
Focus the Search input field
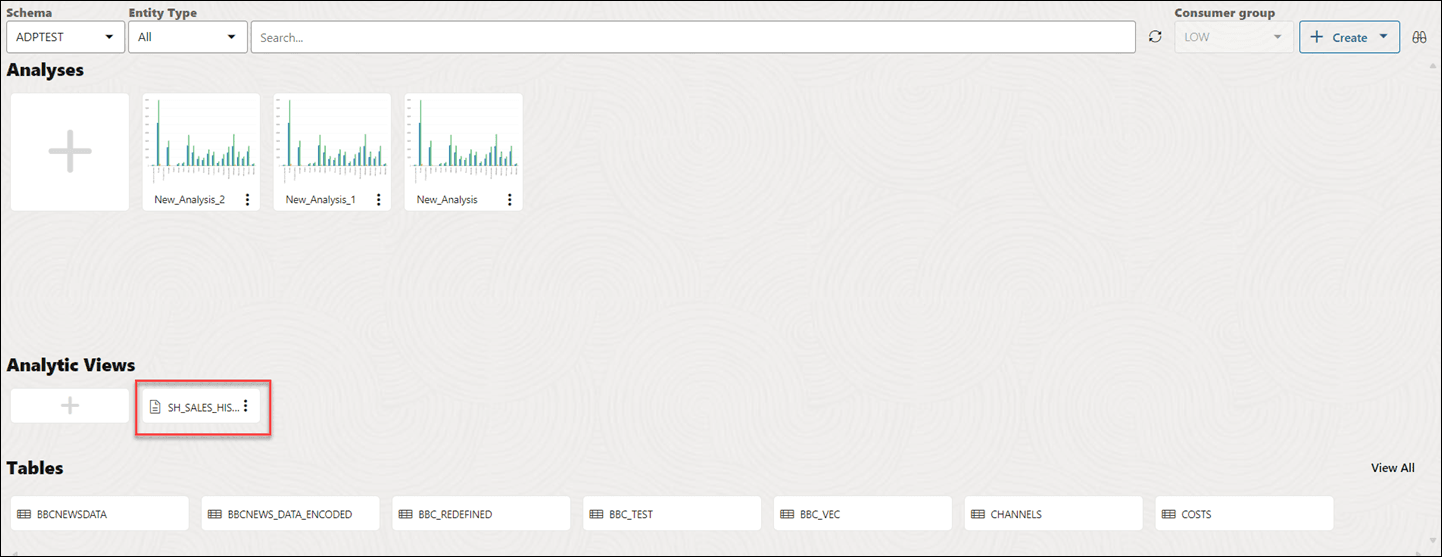coord(692,37)
